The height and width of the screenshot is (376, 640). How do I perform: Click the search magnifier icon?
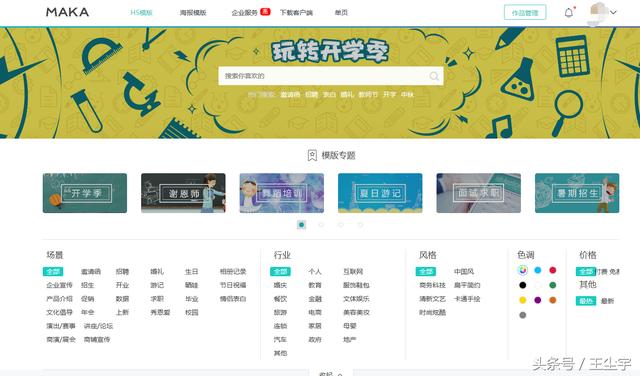[434, 76]
